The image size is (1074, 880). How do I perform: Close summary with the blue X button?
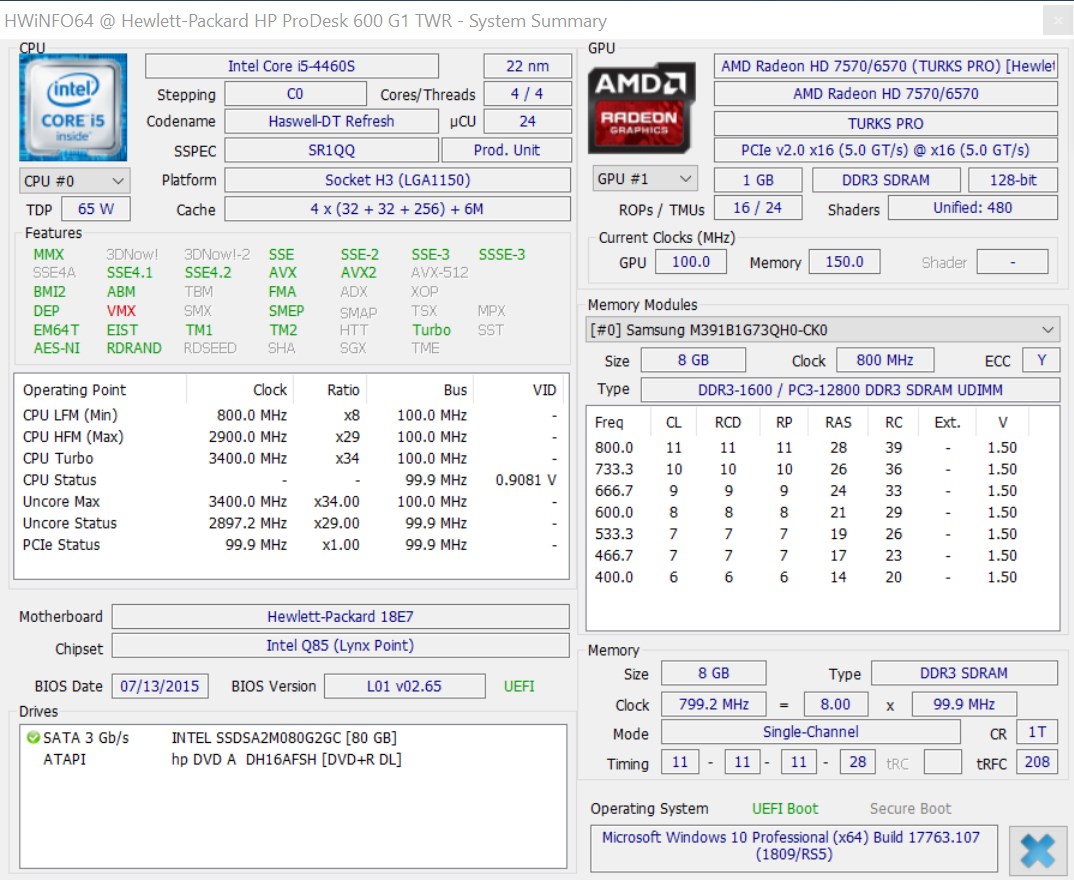[1038, 851]
